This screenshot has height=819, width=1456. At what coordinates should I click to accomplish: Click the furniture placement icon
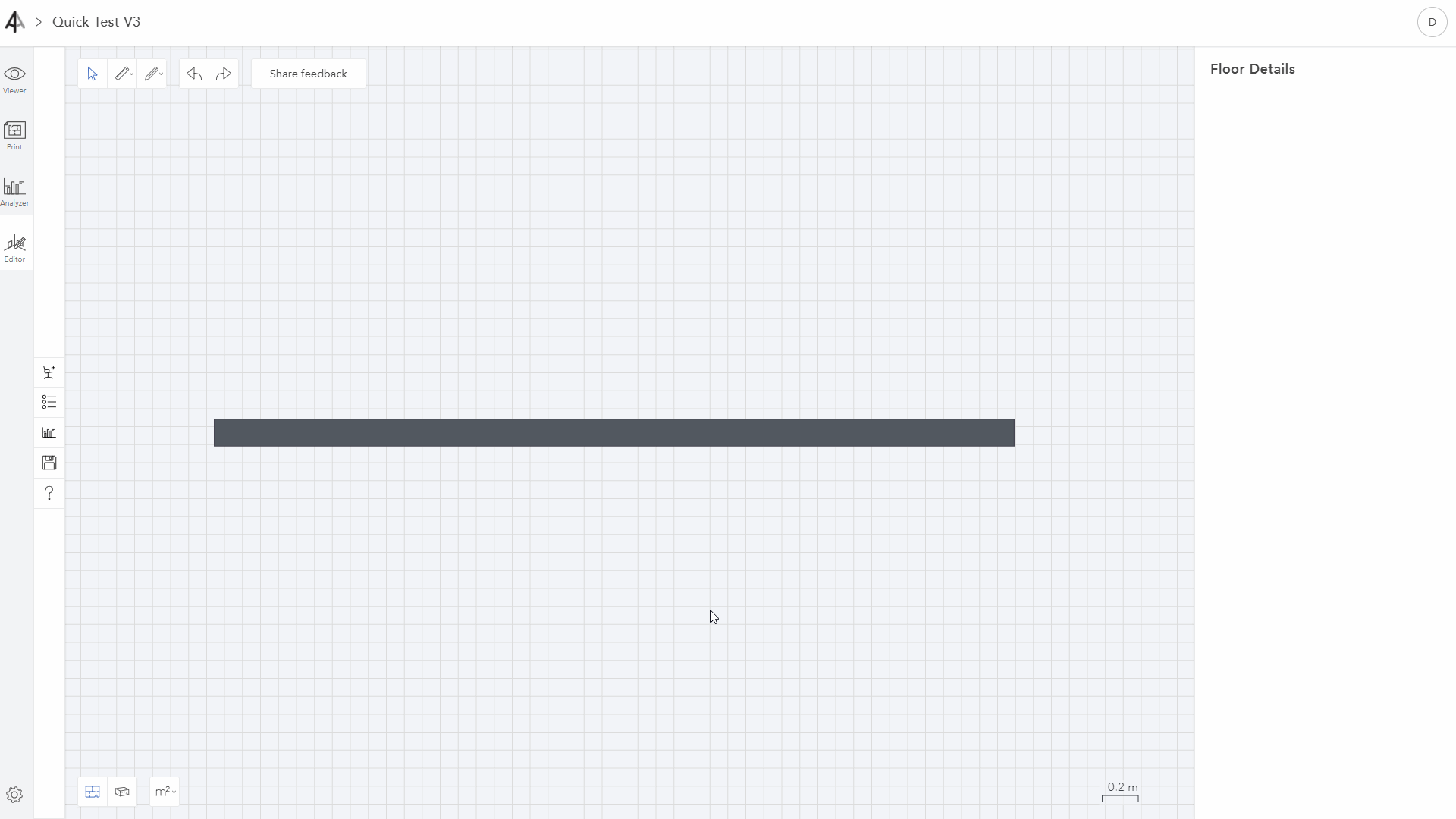(49, 372)
